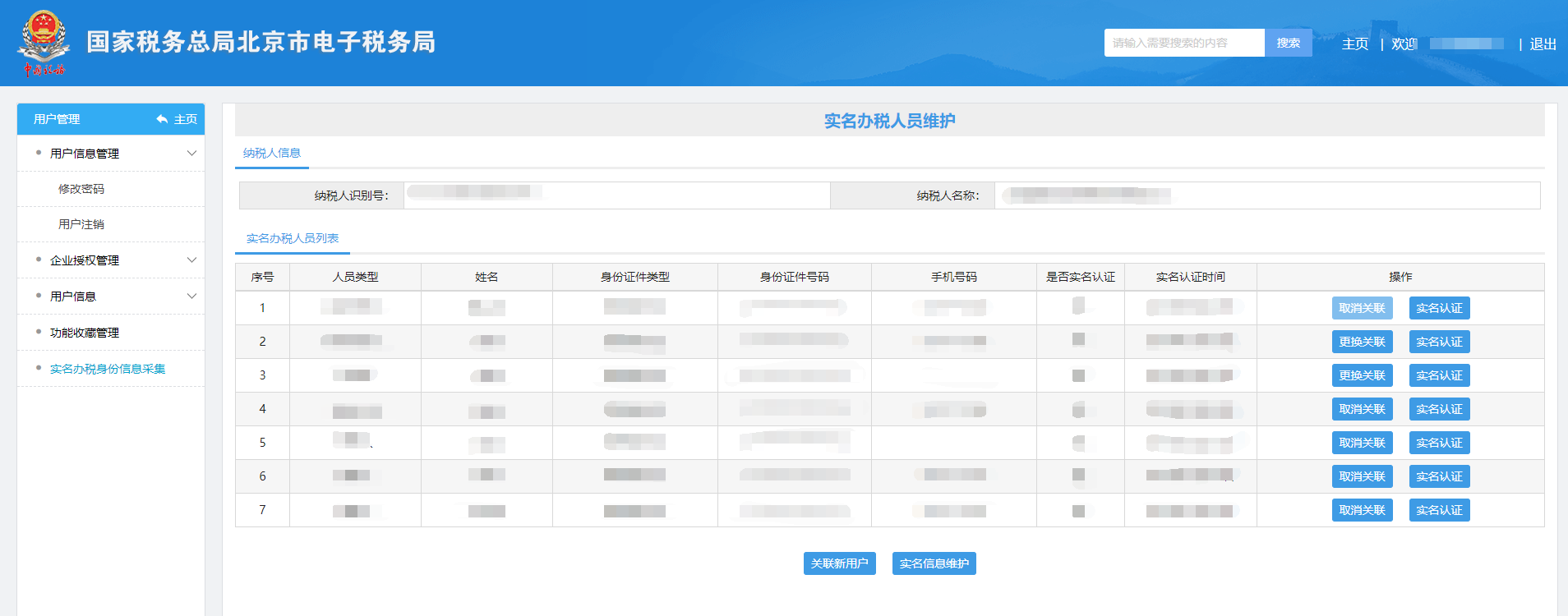Click the 纳税人名称 label
The image size is (1568, 616).
pos(948,195)
